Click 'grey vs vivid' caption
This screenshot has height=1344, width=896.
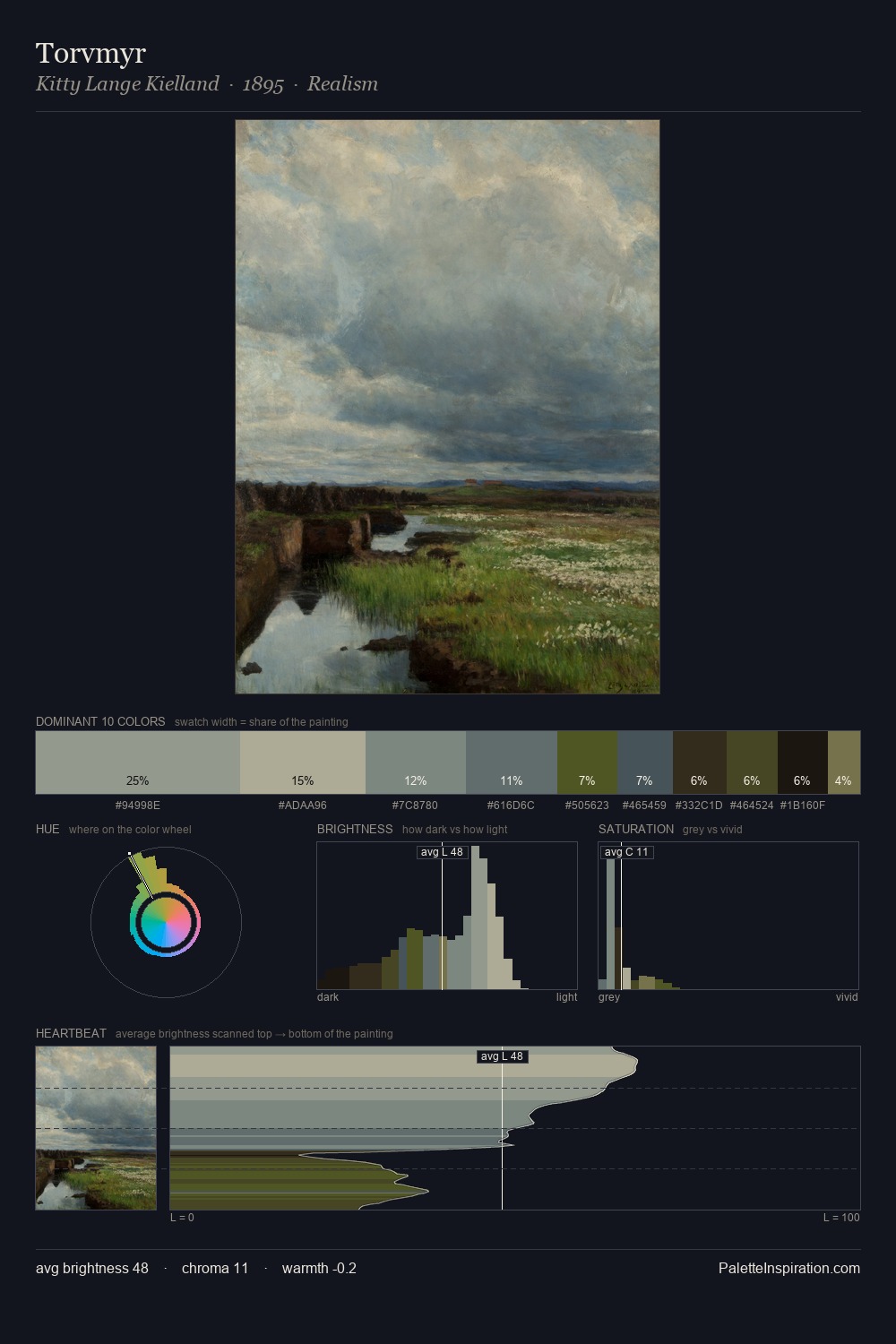click(x=712, y=830)
